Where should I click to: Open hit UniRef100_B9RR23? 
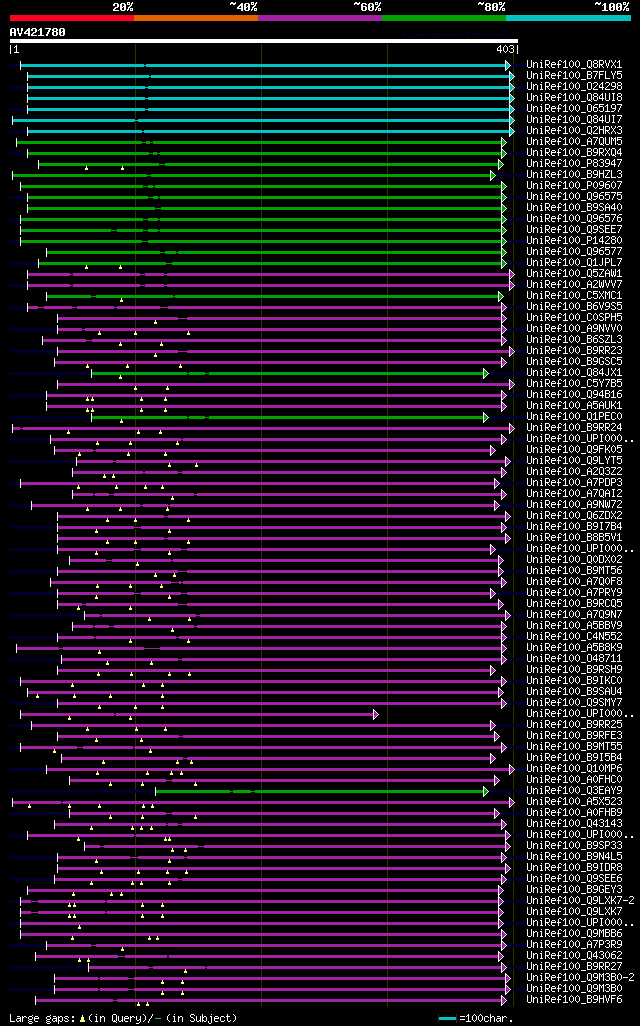[574, 351]
